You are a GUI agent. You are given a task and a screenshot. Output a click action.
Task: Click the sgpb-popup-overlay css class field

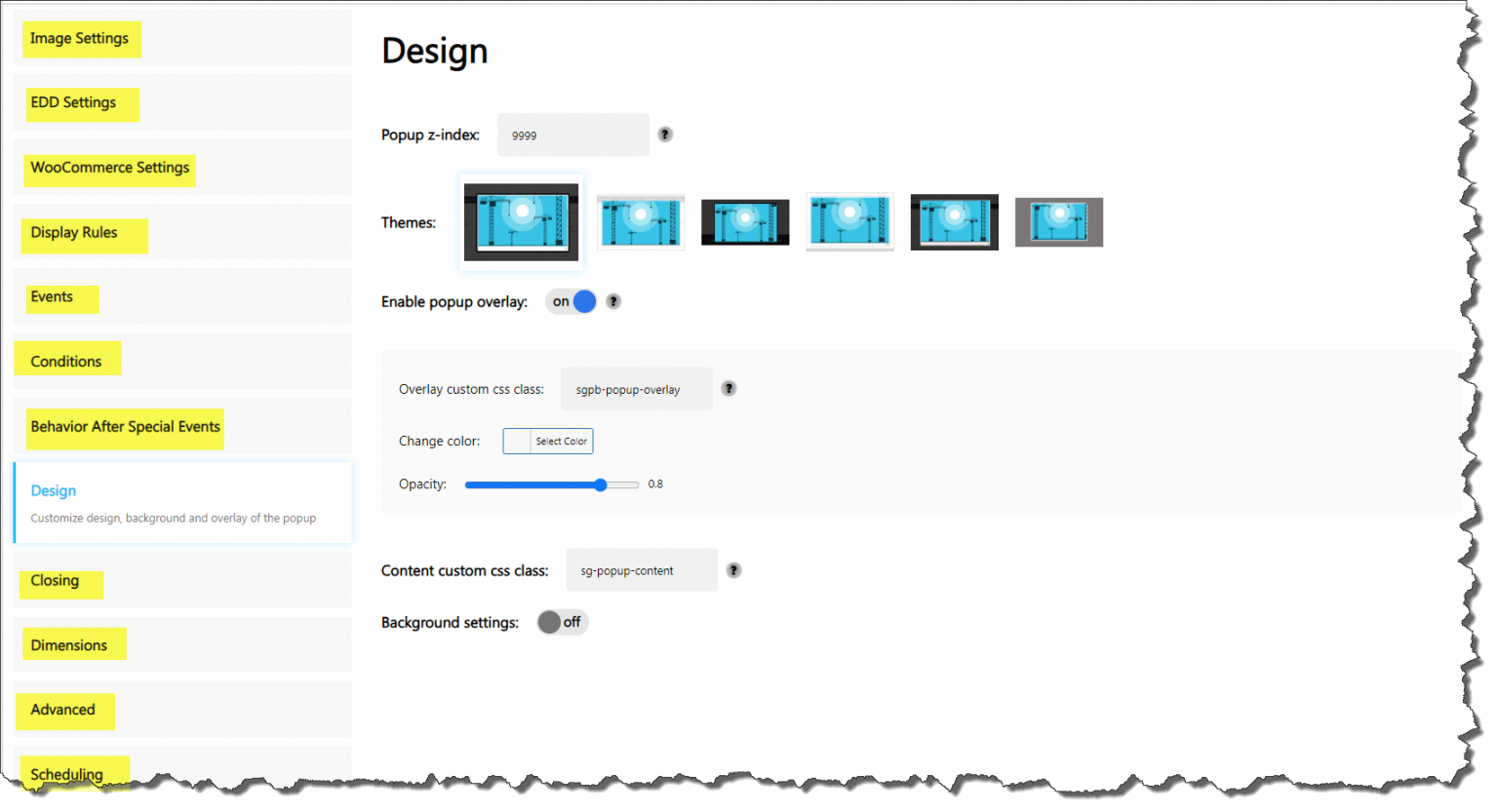[636, 389]
